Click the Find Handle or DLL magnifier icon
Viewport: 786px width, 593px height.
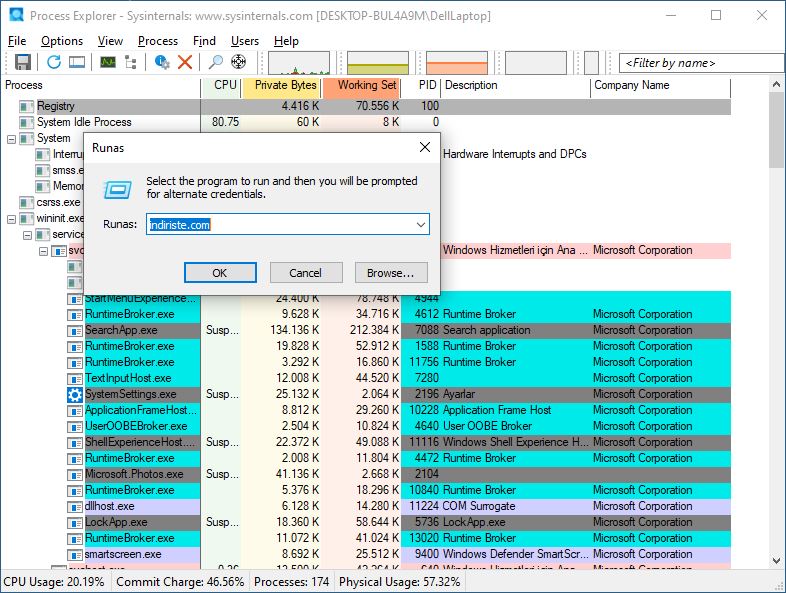(216, 62)
